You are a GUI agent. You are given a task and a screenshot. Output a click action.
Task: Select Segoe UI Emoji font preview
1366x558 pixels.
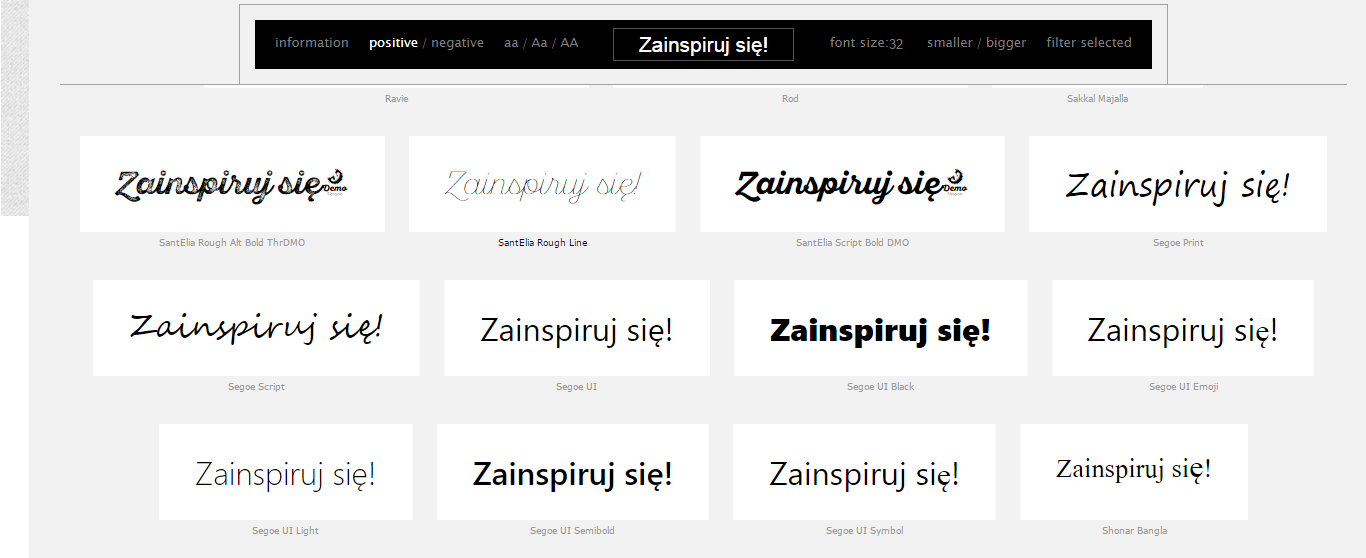tap(1183, 328)
